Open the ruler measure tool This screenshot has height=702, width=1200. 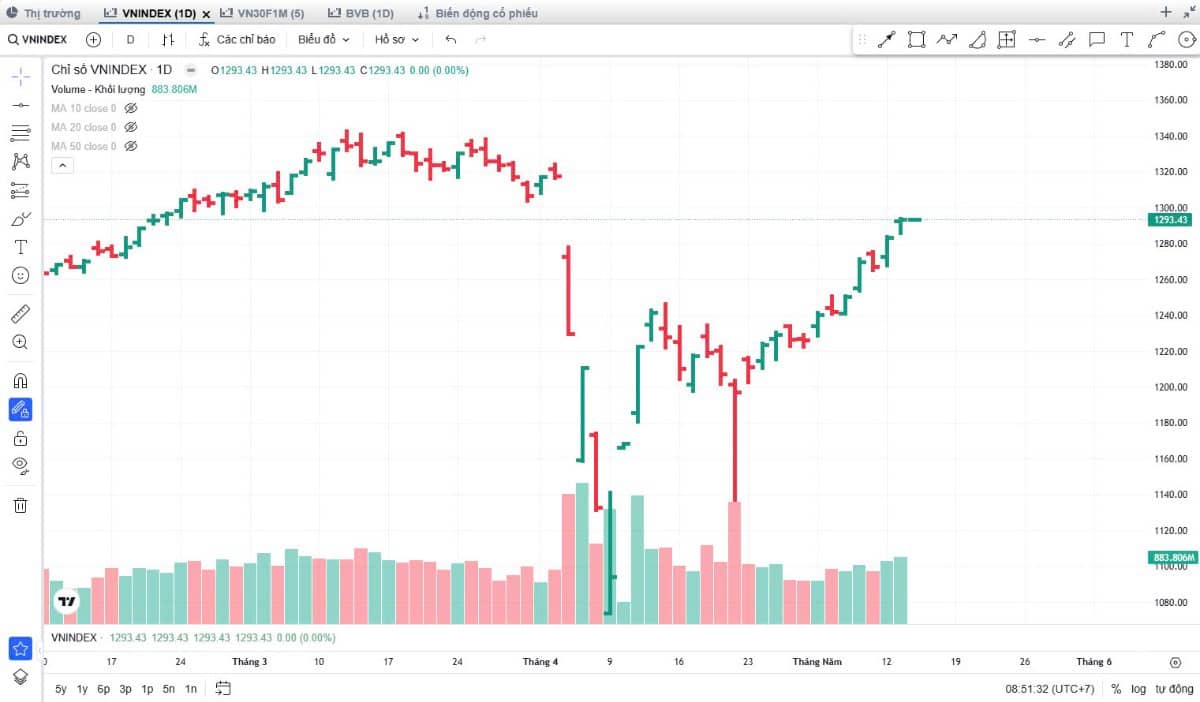point(20,314)
